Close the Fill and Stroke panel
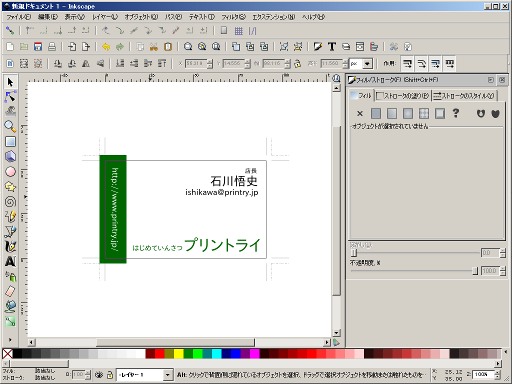Screen dimensions: 512x384 coord(502,80)
